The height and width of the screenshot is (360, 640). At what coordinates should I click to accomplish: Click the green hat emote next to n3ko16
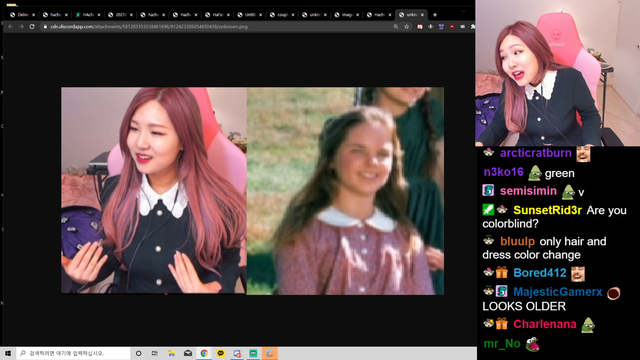coord(534,173)
